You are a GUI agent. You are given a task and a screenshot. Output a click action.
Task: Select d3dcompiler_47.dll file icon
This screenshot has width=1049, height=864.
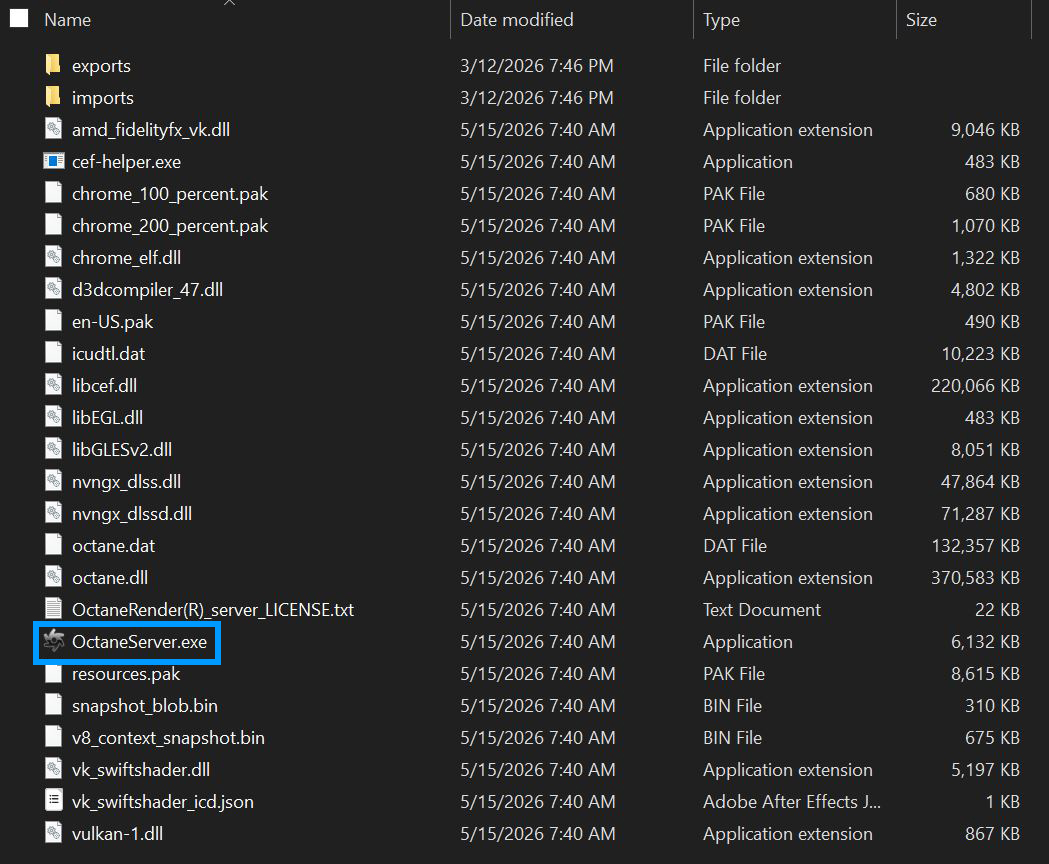point(54,289)
